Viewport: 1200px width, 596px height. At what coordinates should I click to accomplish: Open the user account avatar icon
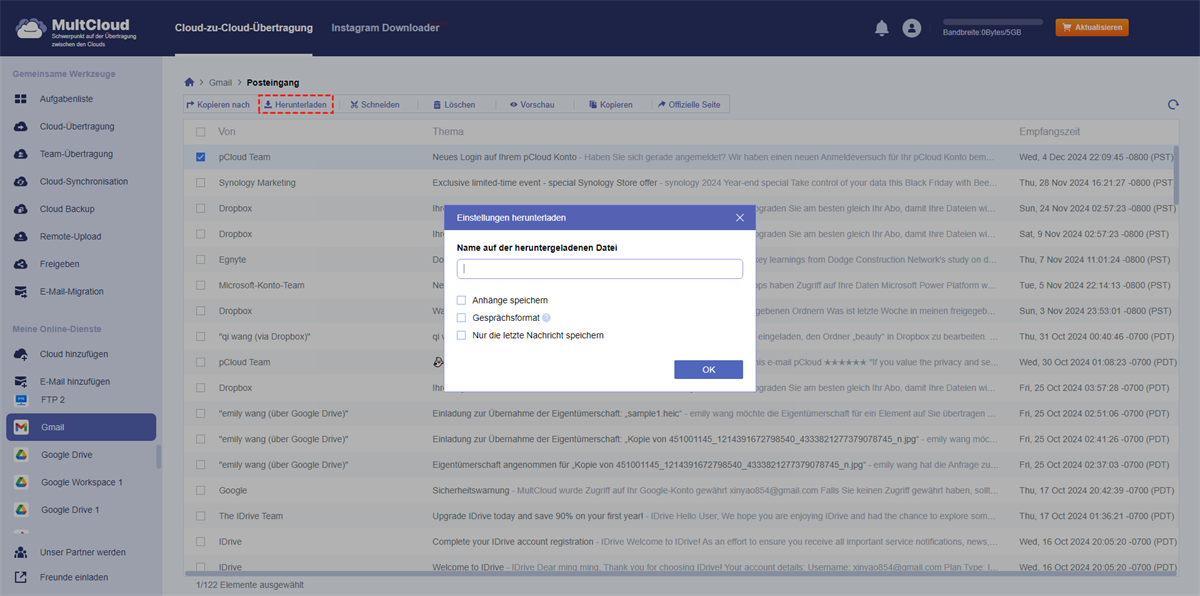[911, 29]
